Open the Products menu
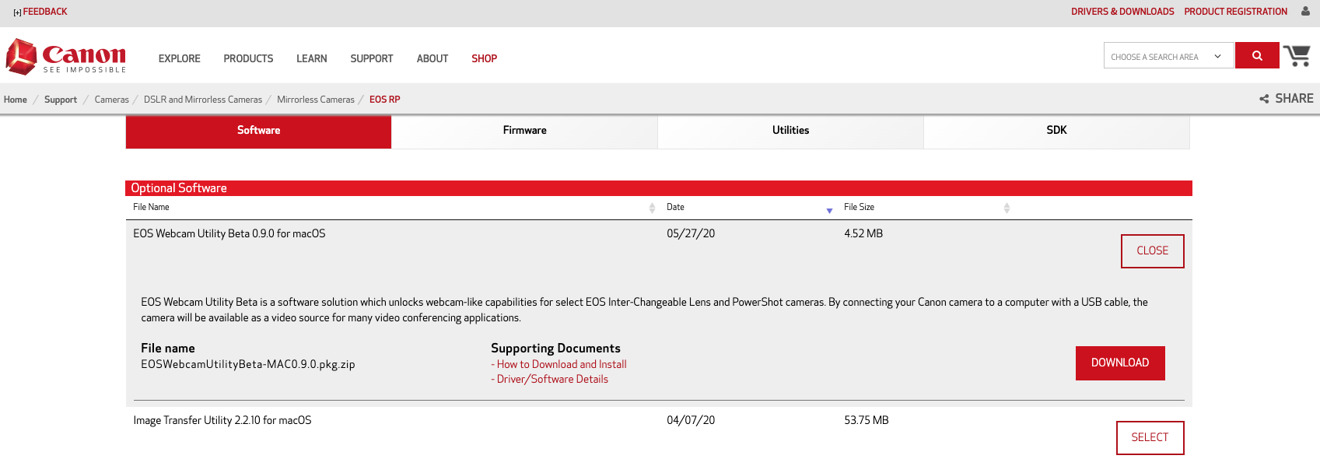This screenshot has height=473, width=1320. click(248, 59)
